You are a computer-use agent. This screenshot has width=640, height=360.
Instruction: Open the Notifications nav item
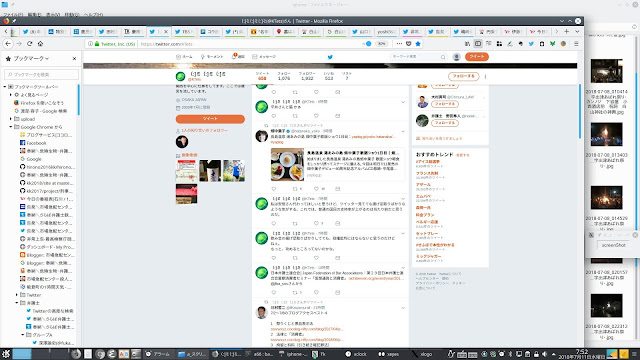pyautogui.click(x=238, y=57)
